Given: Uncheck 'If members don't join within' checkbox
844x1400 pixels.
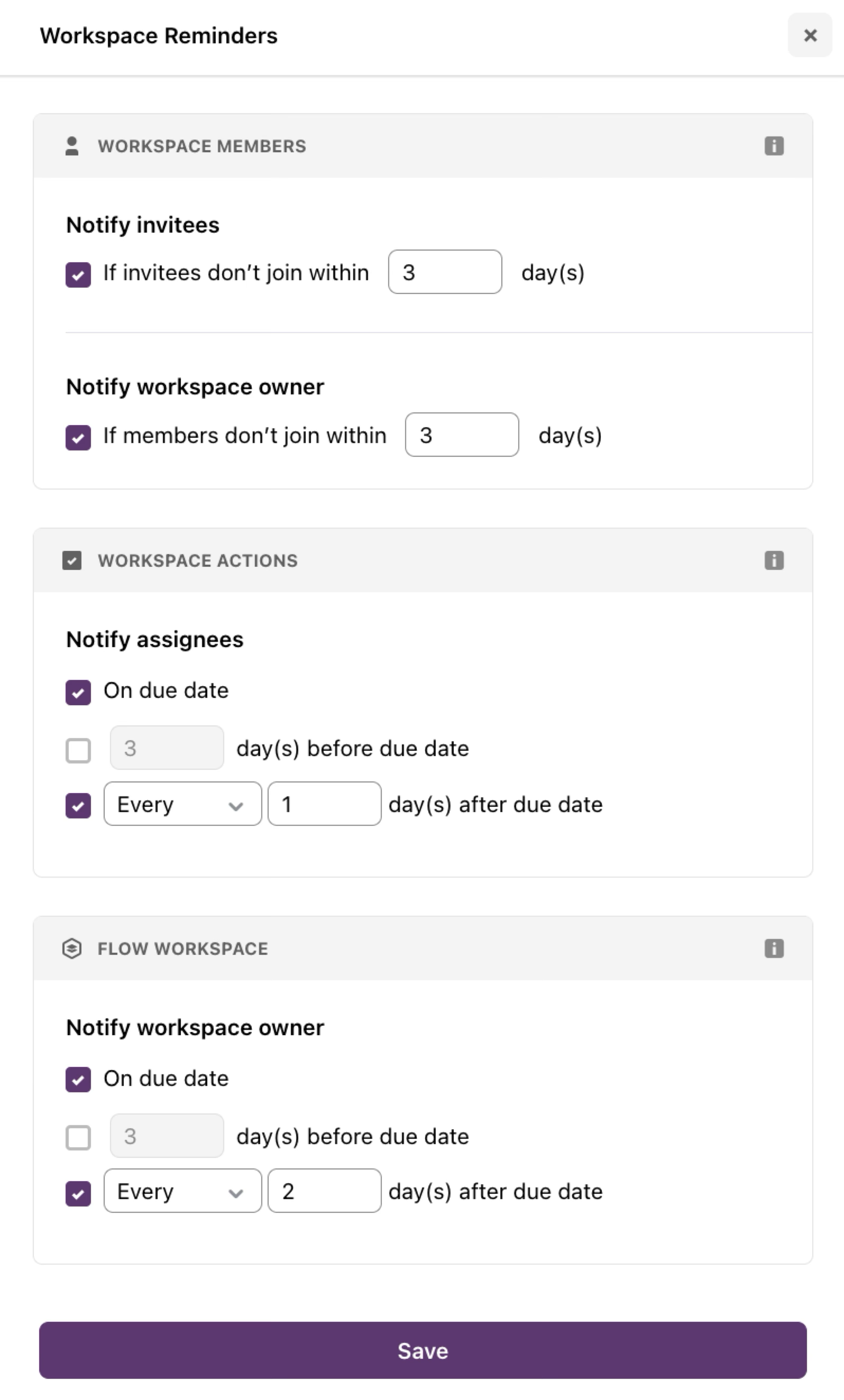Looking at the screenshot, I should [x=78, y=438].
